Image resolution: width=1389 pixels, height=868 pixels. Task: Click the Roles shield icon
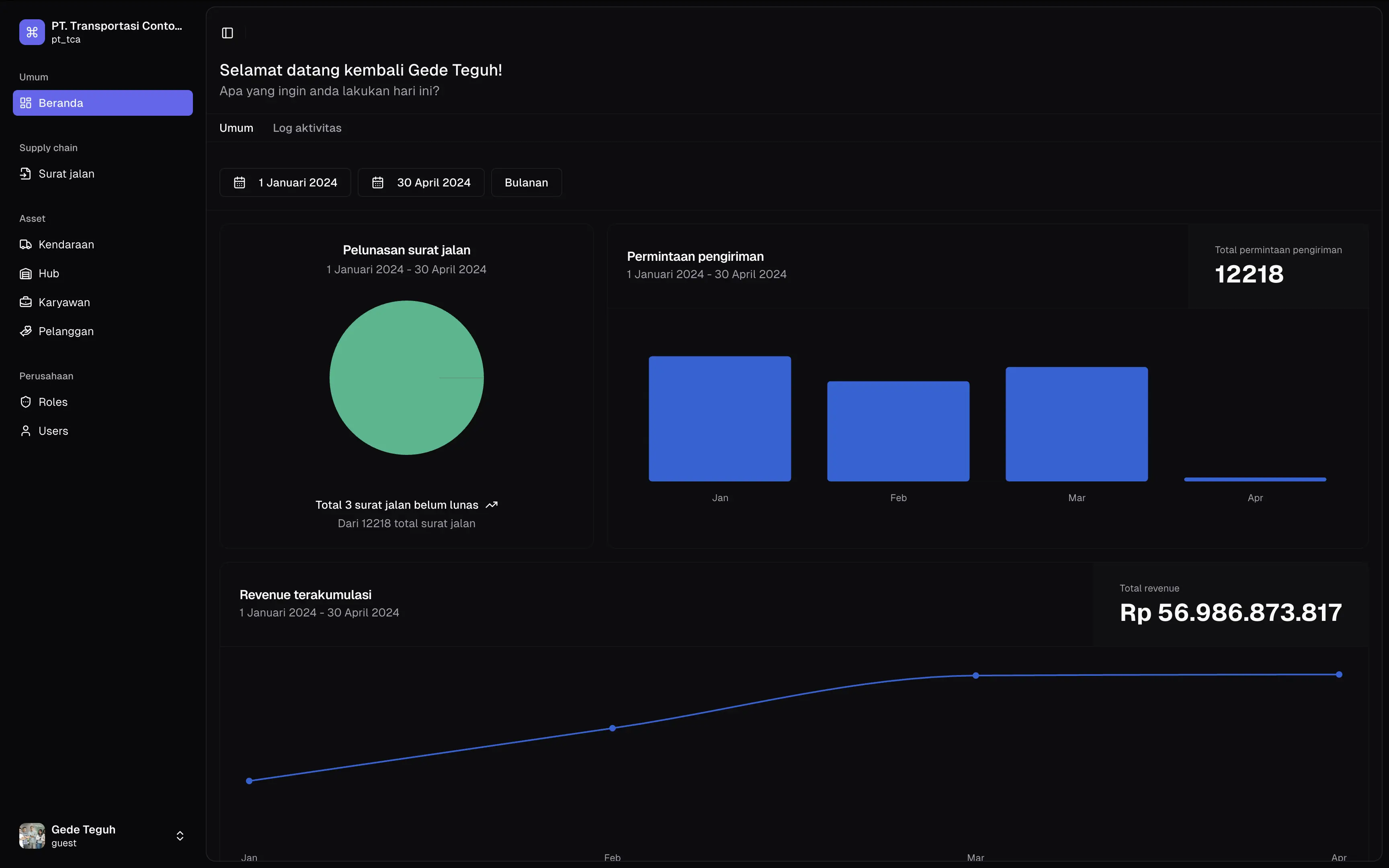[x=25, y=402]
